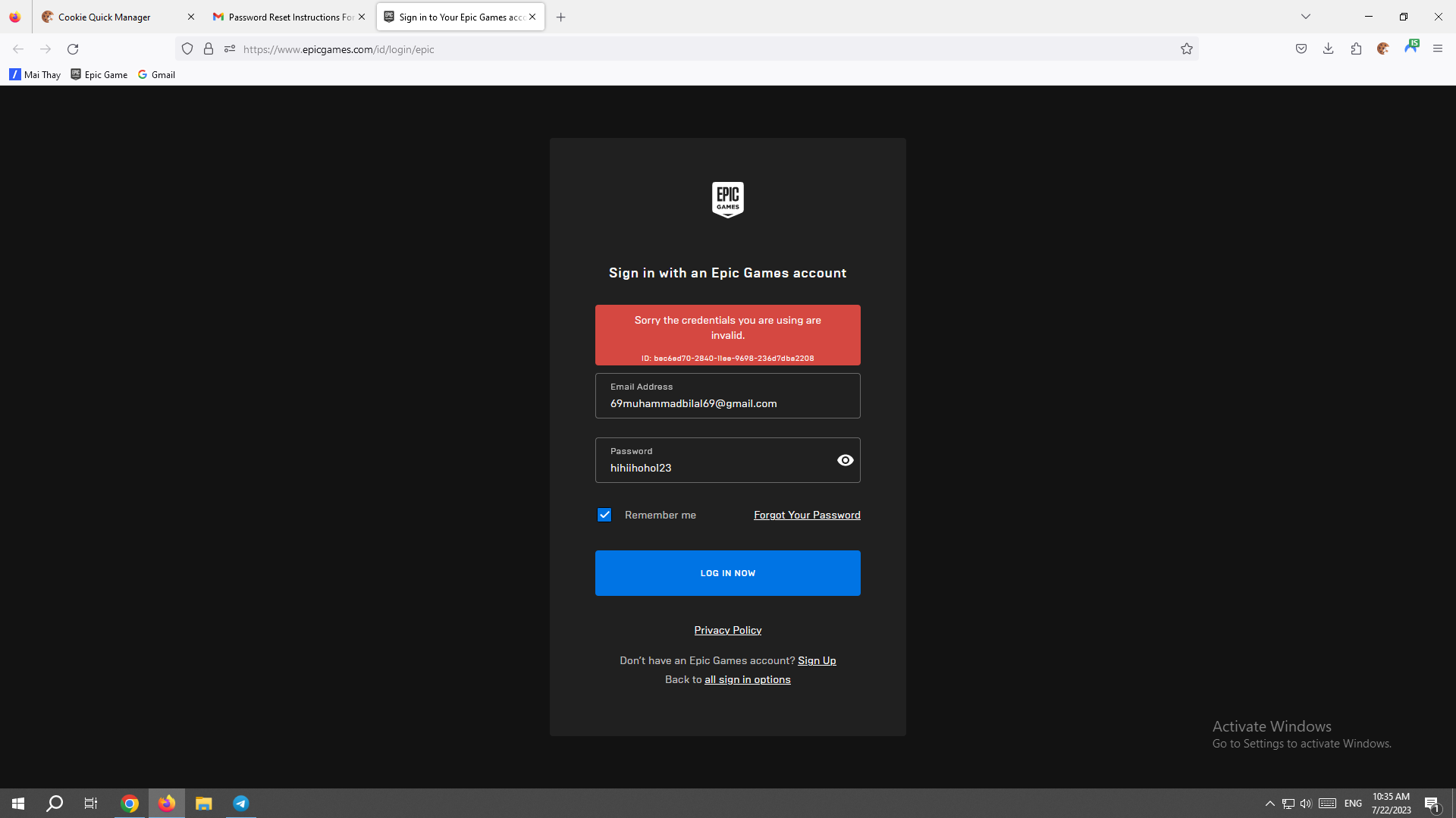Focus the Password input field

[728, 460]
